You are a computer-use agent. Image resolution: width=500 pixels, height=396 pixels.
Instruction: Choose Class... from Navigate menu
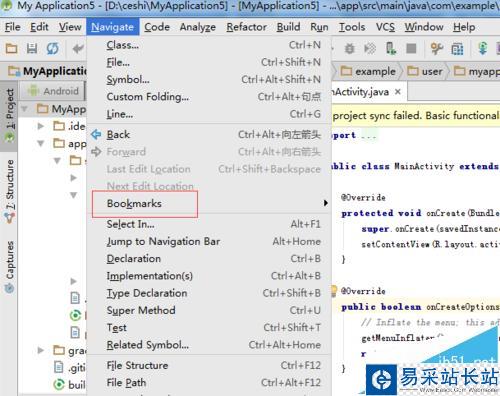click(x=209, y=45)
